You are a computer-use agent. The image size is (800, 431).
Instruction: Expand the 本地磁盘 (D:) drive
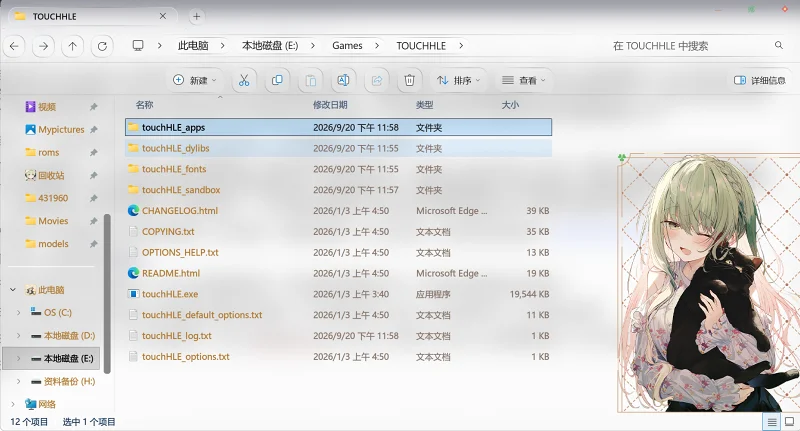(18, 336)
